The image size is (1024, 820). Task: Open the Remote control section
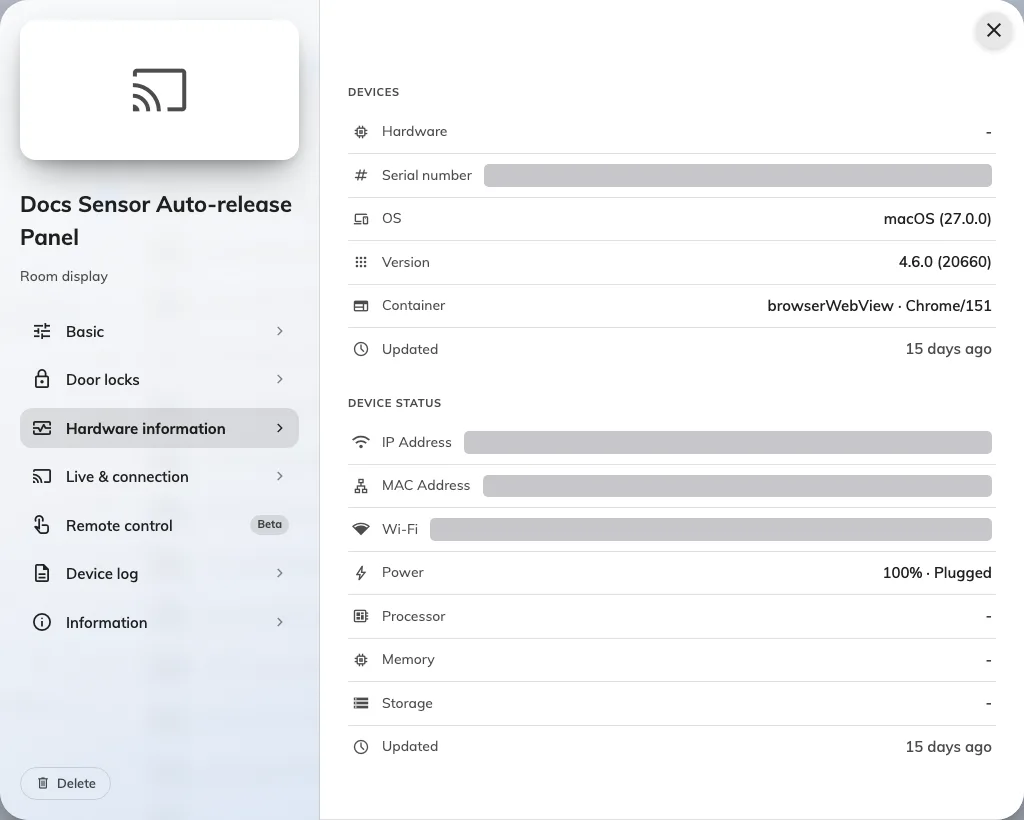point(159,525)
